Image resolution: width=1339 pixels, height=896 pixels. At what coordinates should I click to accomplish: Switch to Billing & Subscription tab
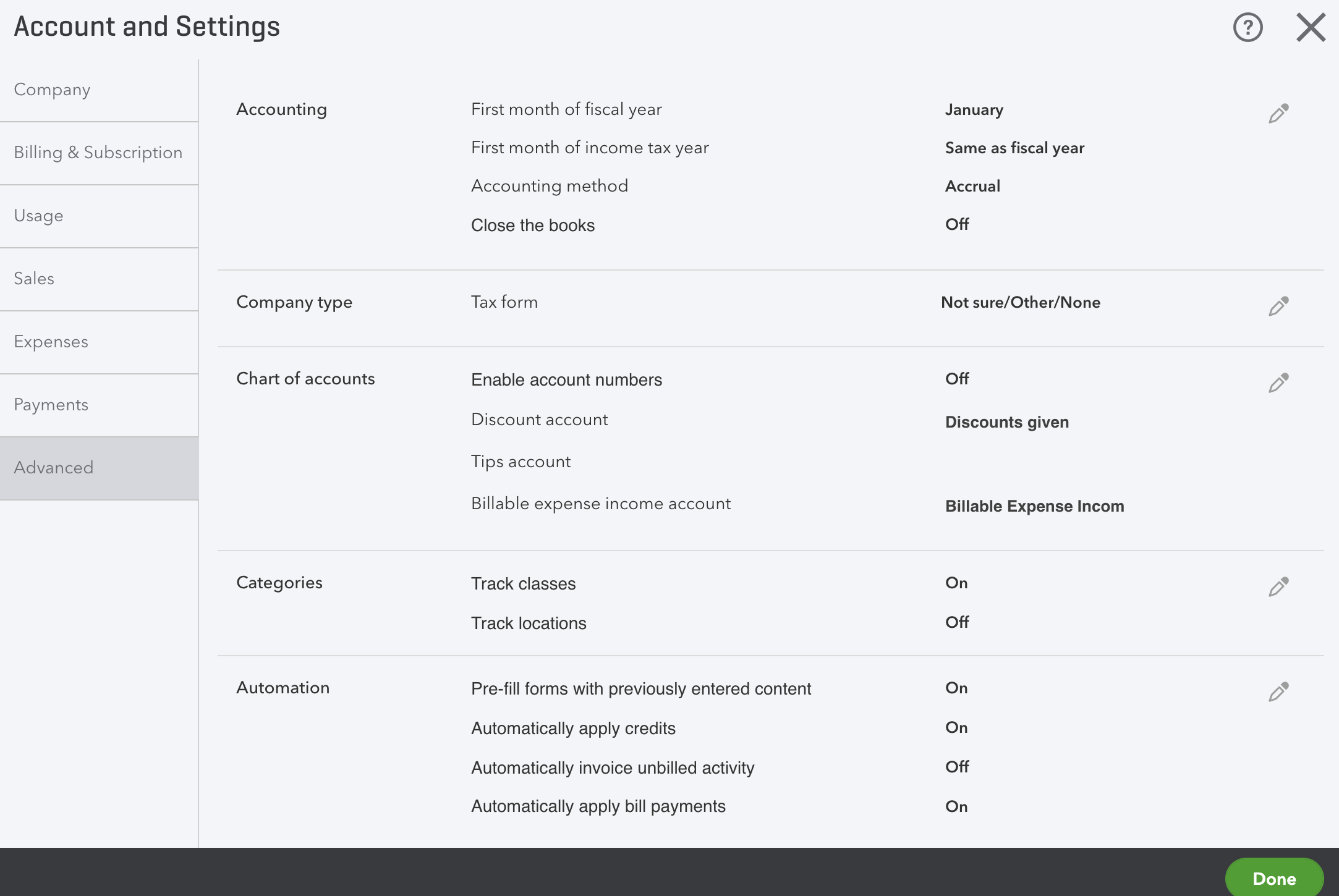98,153
